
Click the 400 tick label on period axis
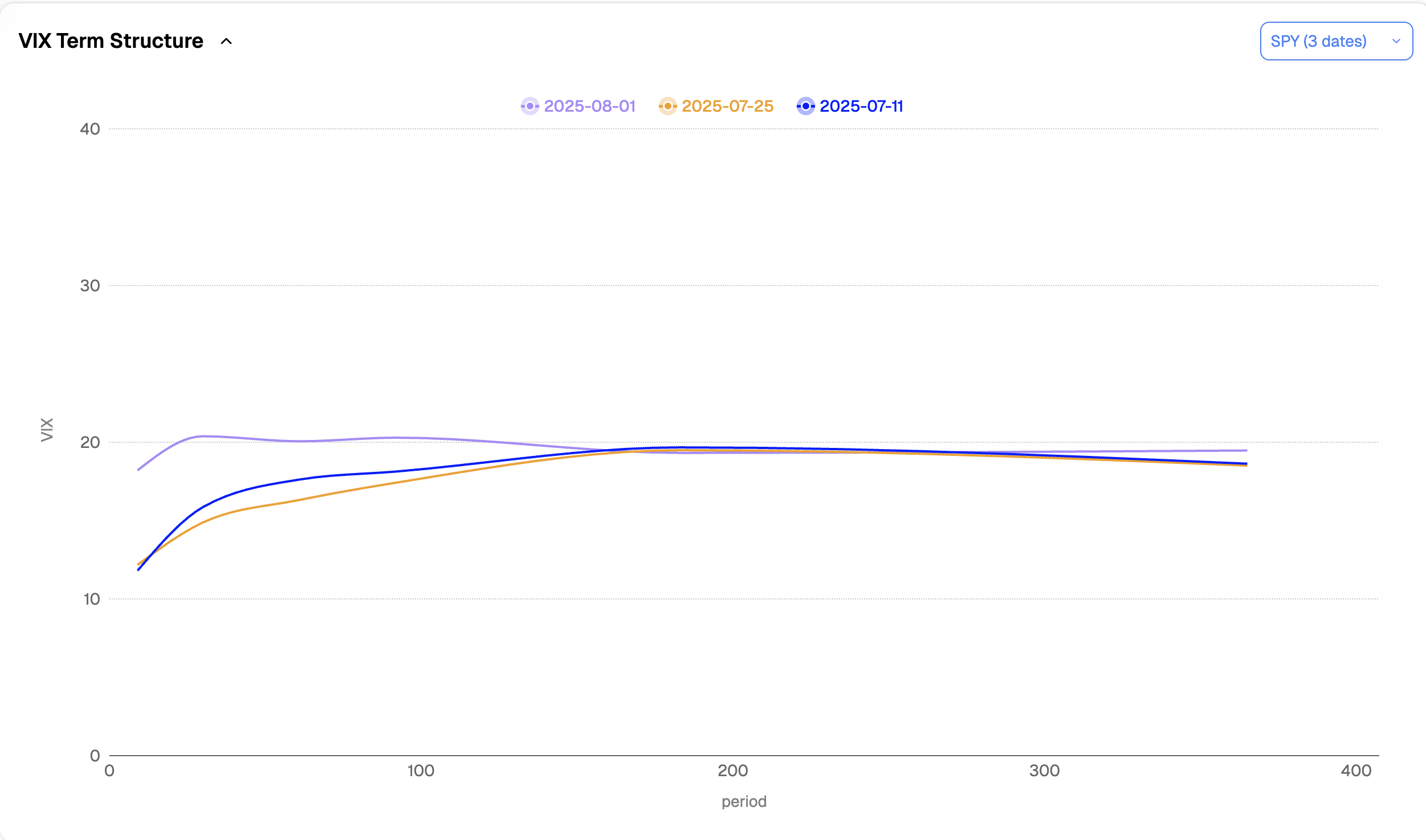tap(1356, 770)
